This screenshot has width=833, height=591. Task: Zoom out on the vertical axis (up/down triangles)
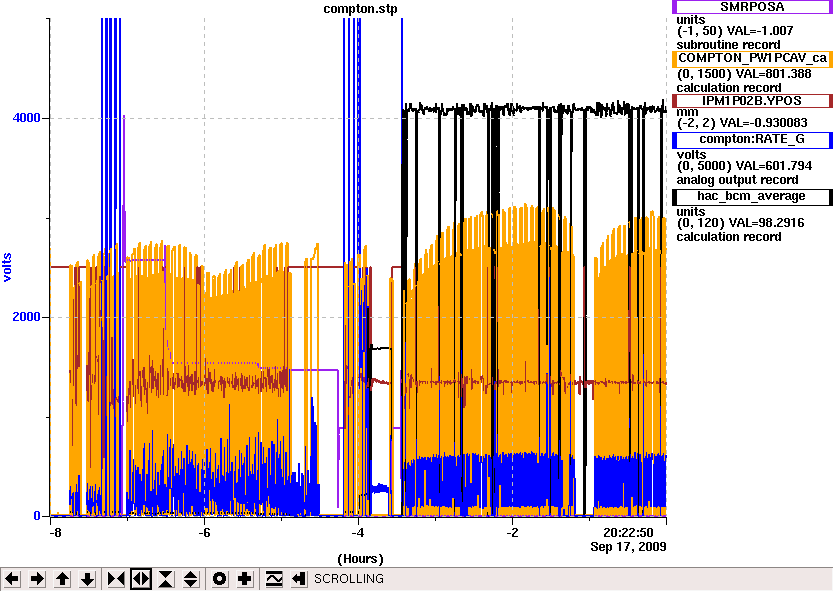click(x=191, y=579)
